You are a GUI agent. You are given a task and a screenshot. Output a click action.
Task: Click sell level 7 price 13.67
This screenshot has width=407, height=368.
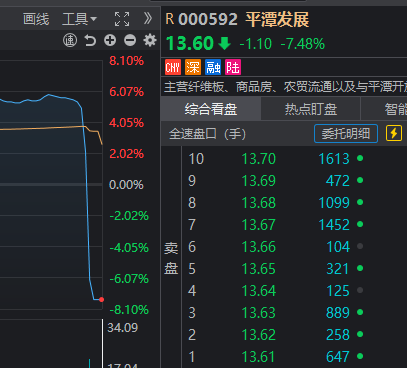click(x=259, y=225)
